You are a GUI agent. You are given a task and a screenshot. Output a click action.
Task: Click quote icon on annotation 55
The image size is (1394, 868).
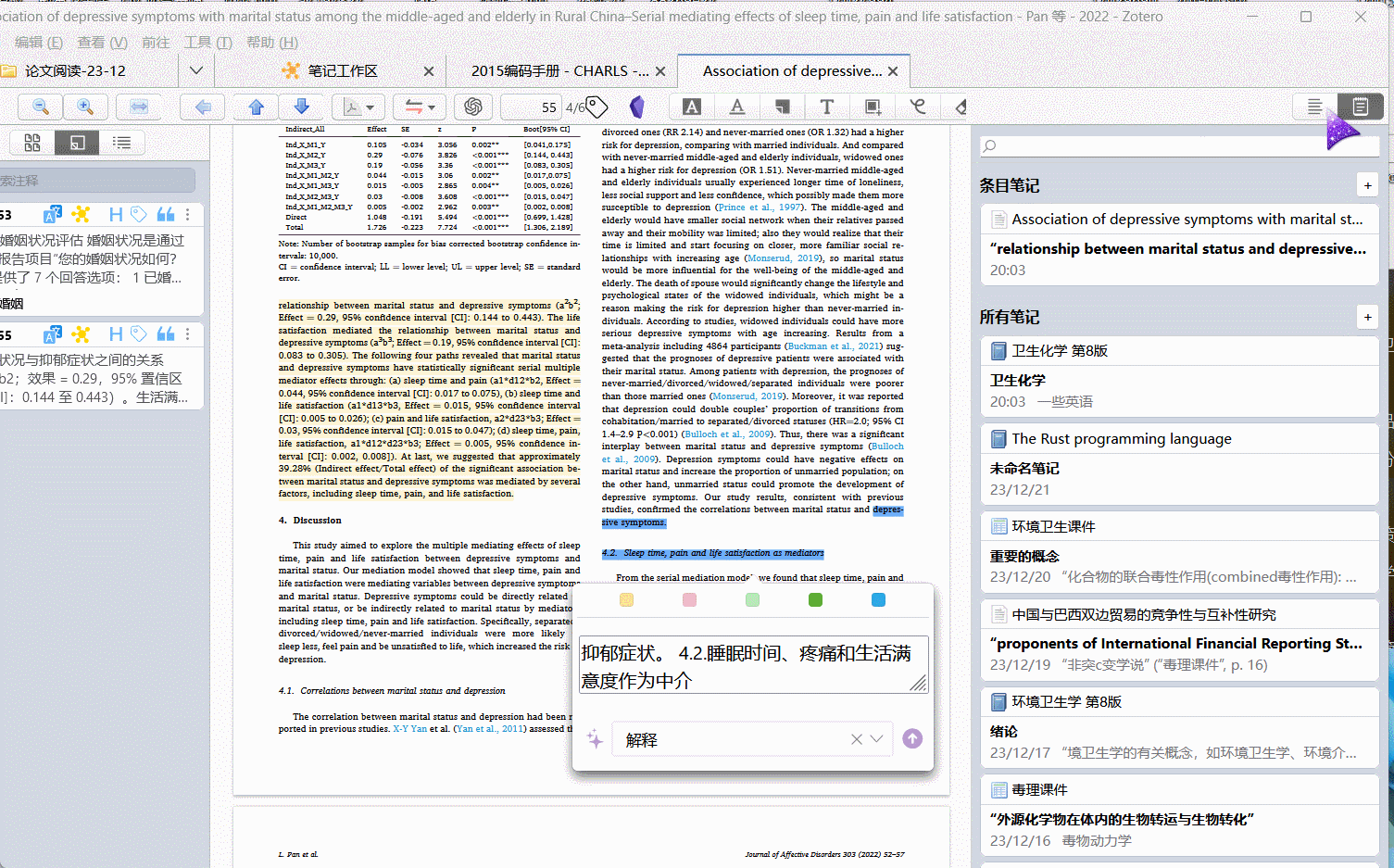tap(166, 333)
